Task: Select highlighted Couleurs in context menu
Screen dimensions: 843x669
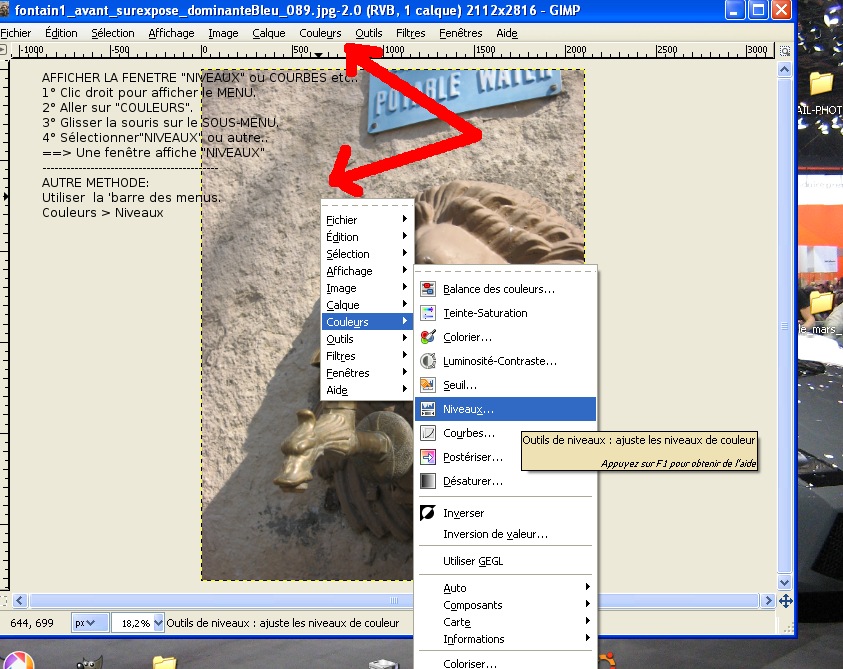Action: 367,322
